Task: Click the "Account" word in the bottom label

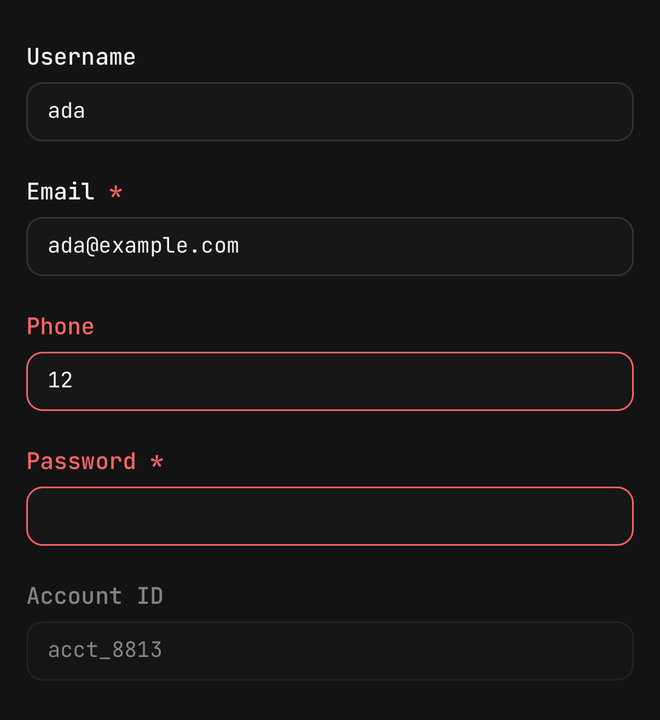Action: [74, 596]
